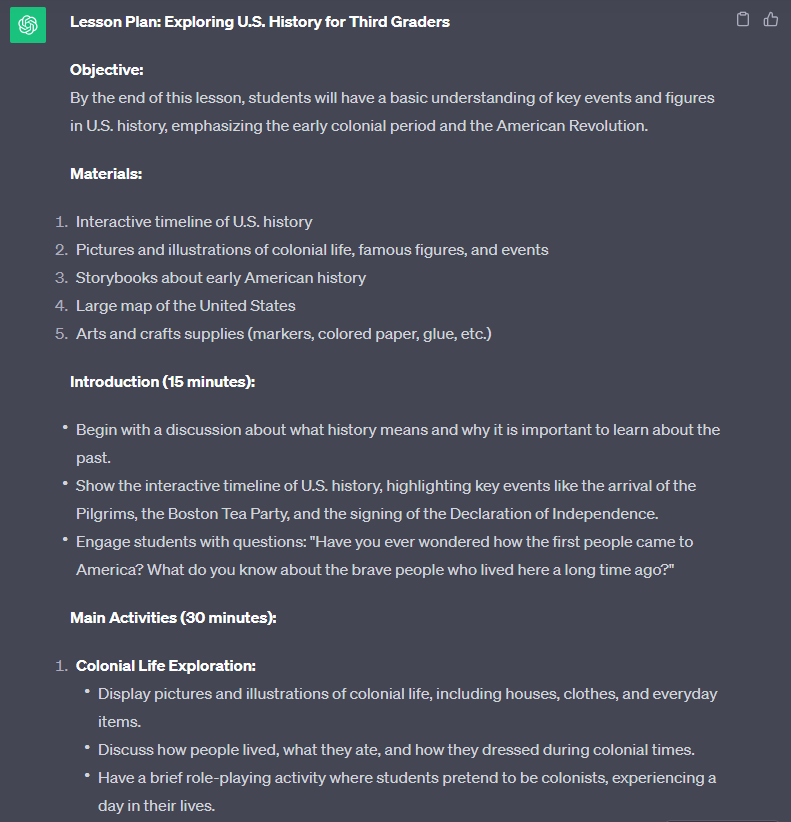This screenshot has width=791, height=822.
Task: Click the Interactive timeline of U.S. history item
Action: point(194,222)
